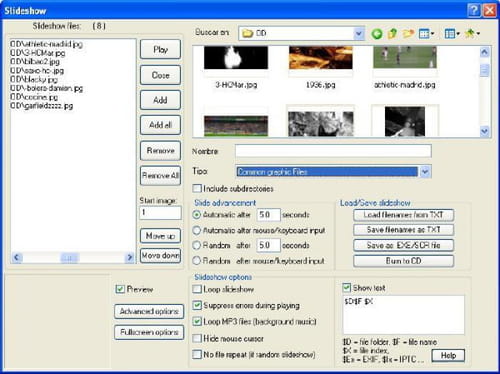500x374 pixels.
Task: Open the Buscar en folder dropdown
Action: pyautogui.click(x=359, y=33)
